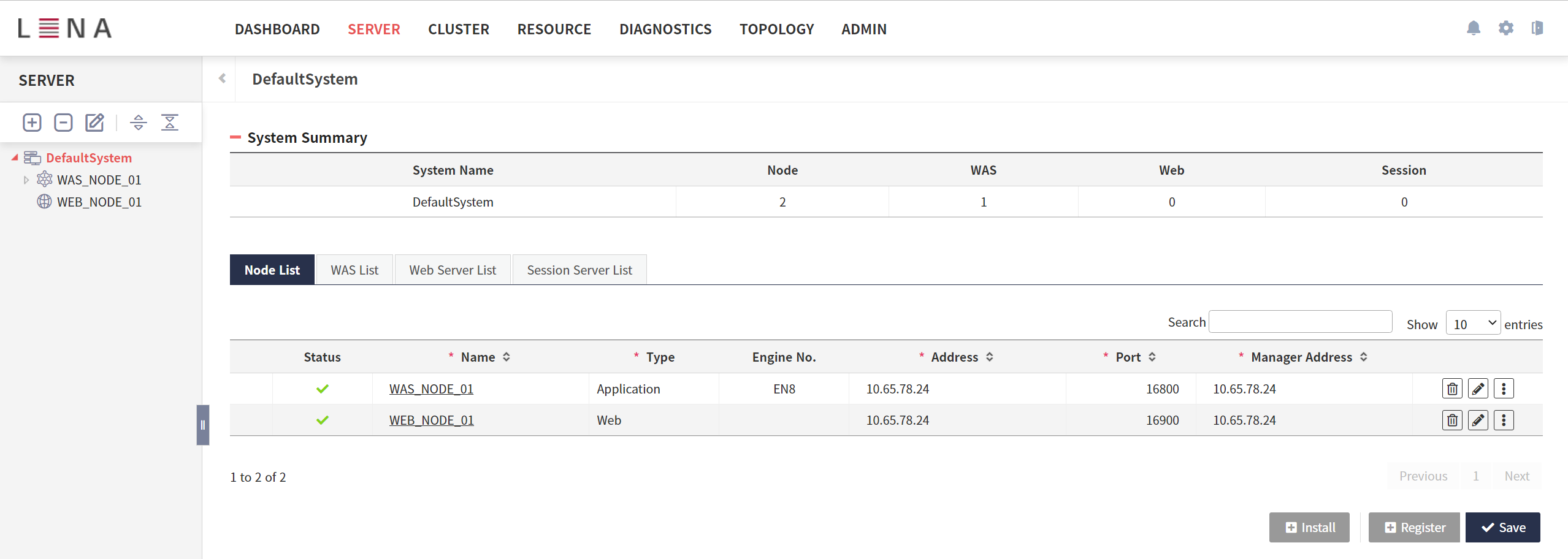The height and width of the screenshot is (559, 1568).
Task: Select the edit pencil icon in sidebar toolbar
Action: click(x=94, y=122)
